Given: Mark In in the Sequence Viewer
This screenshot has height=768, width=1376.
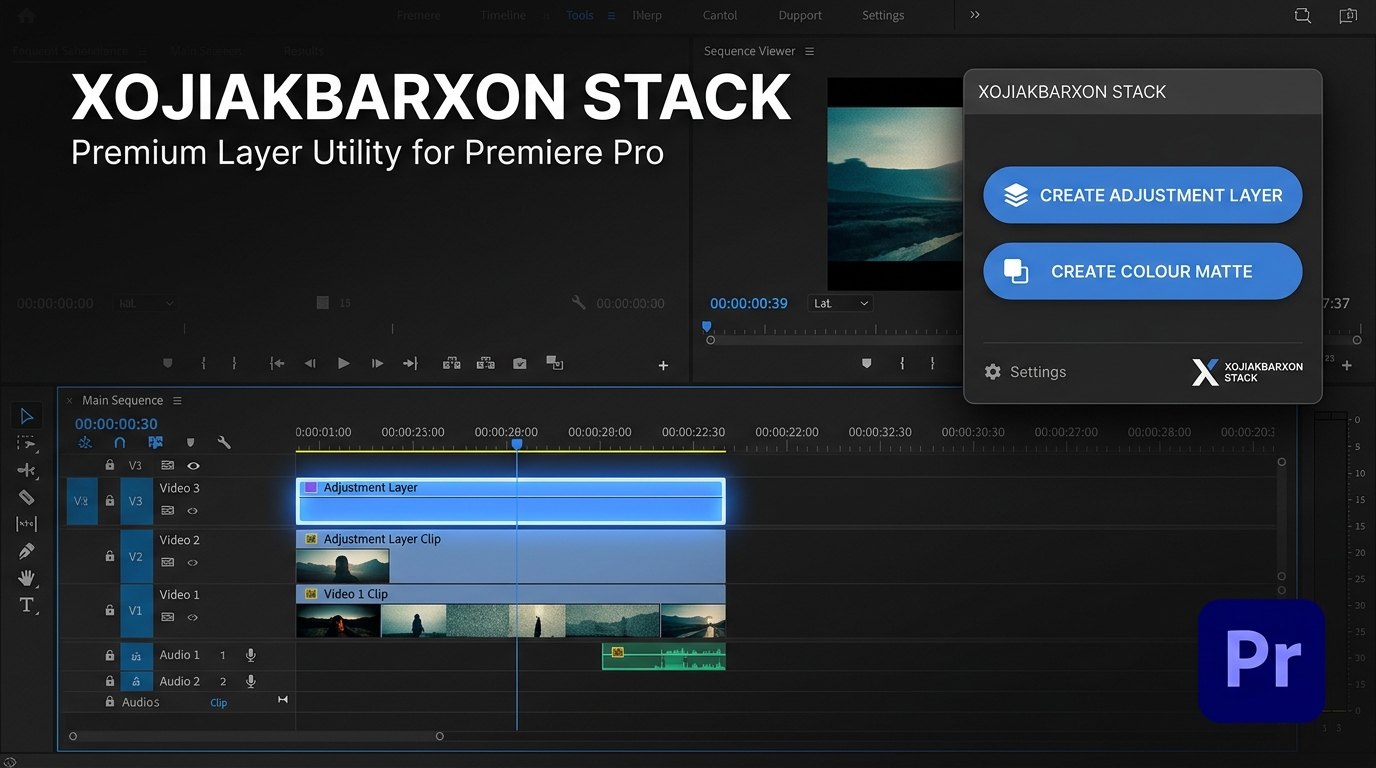Looking at the screenshot, I should coord(902,364).
